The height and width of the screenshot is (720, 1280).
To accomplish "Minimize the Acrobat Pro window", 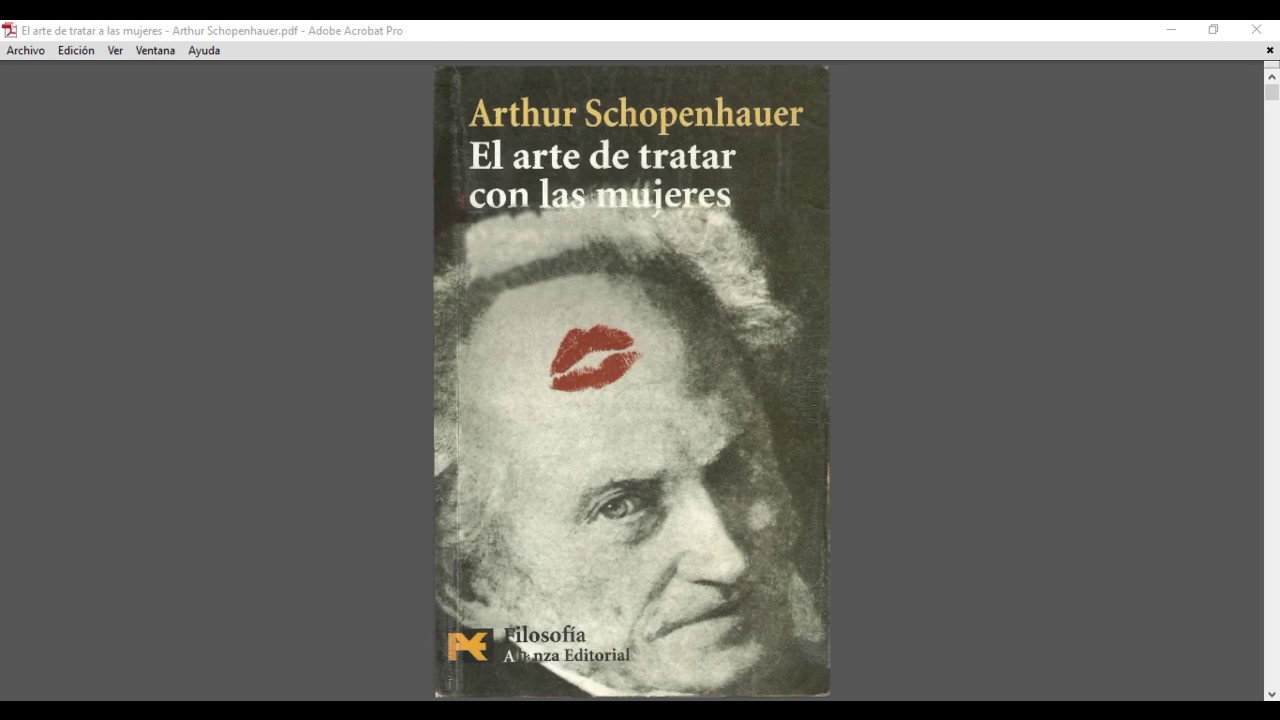I will point(1171,30).
